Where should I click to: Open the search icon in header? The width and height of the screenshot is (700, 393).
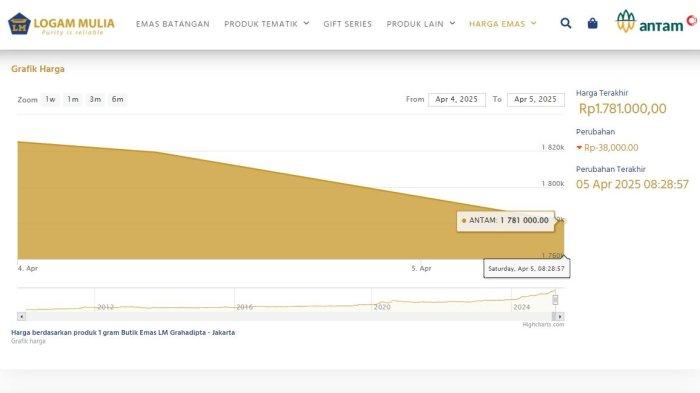tap(566, 23)
